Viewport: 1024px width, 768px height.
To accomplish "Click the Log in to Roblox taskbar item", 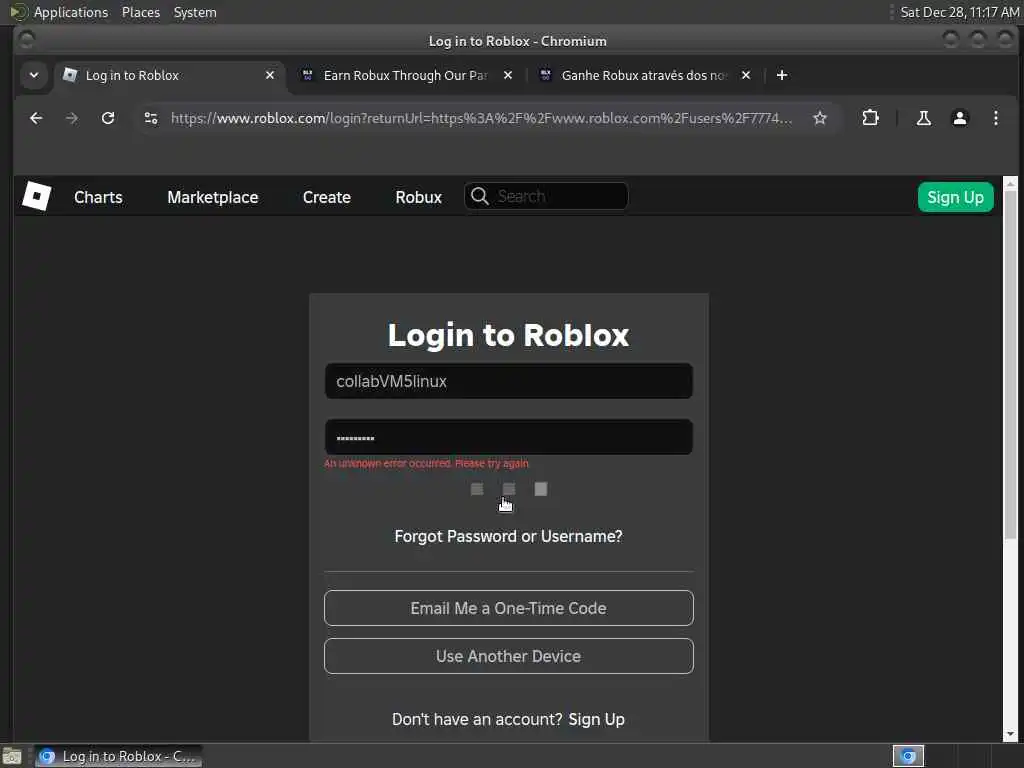I will 118,756.
